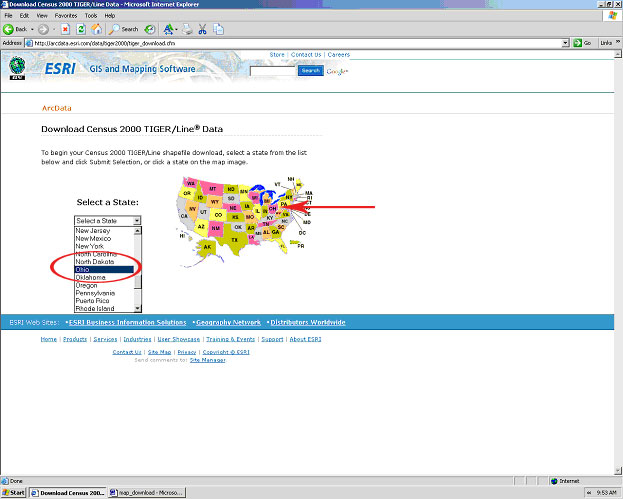Screen dimensions: 623x499
Task: Click the scissors Cut icon
Action: click(x=203, y=29)
